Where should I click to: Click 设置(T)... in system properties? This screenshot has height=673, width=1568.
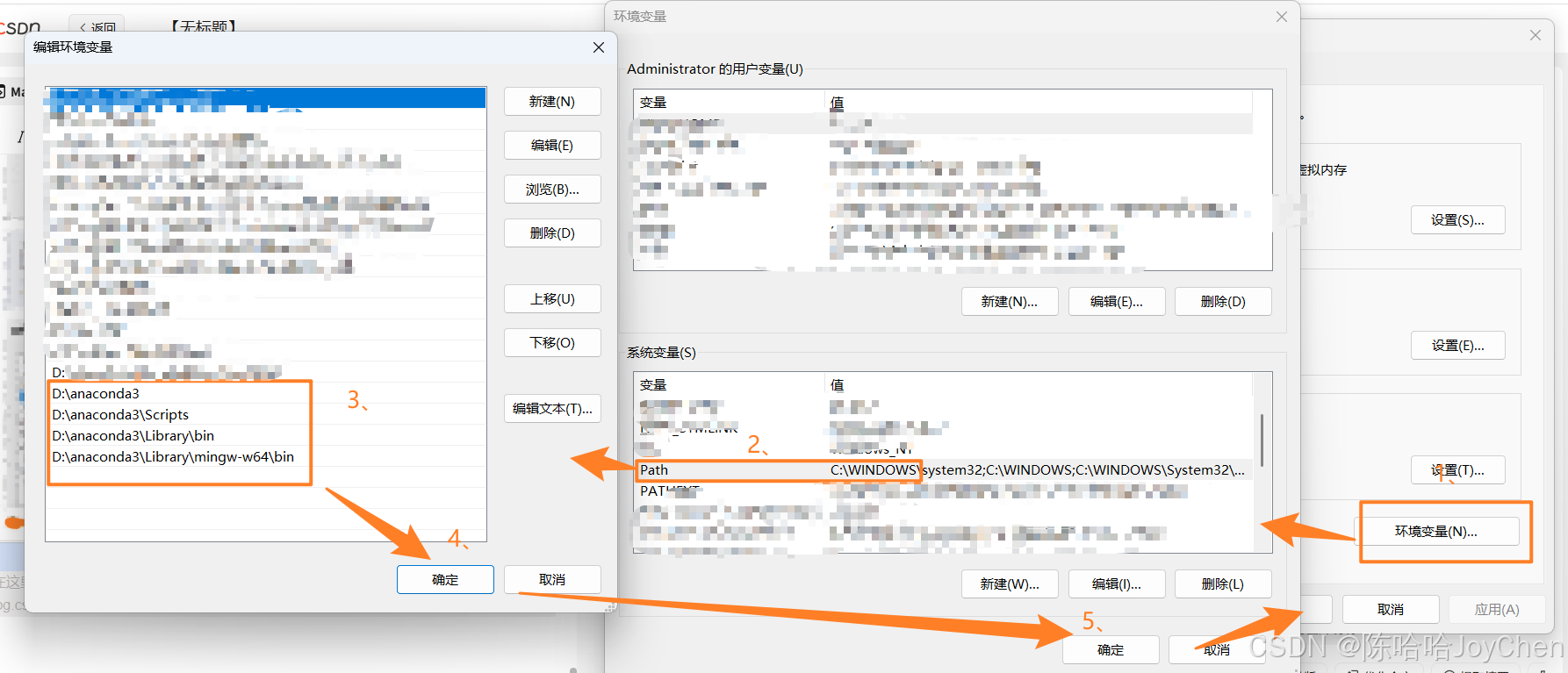tap(1457, 470)
